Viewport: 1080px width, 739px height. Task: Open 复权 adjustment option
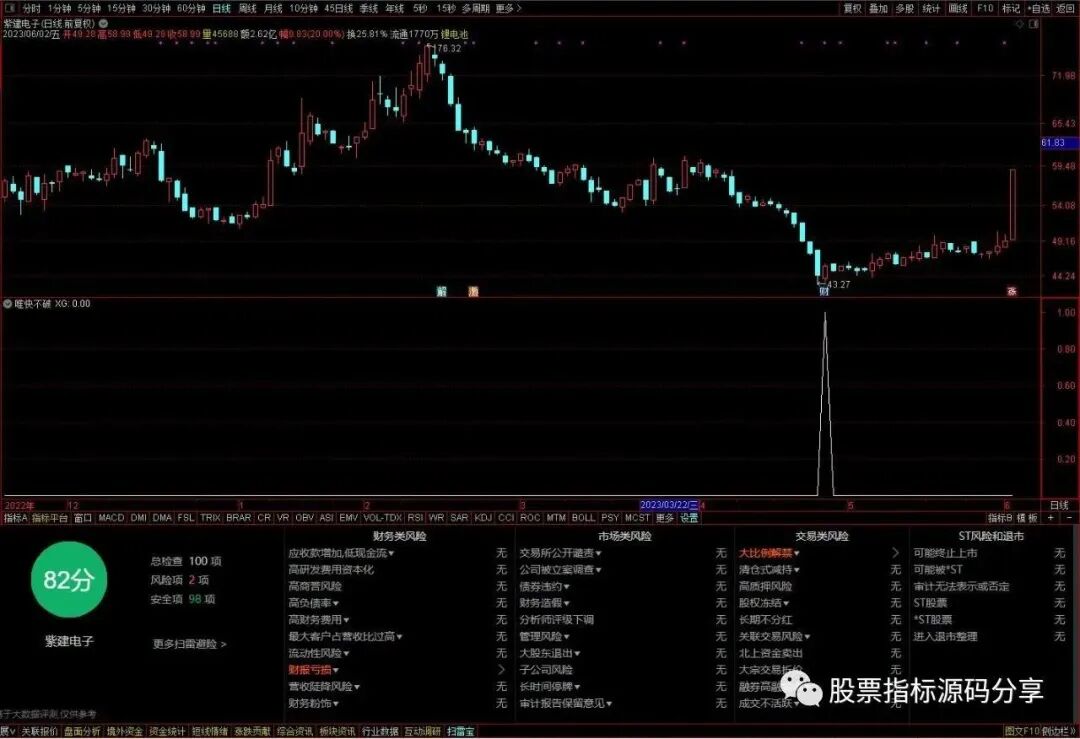(x=853, y=8)
